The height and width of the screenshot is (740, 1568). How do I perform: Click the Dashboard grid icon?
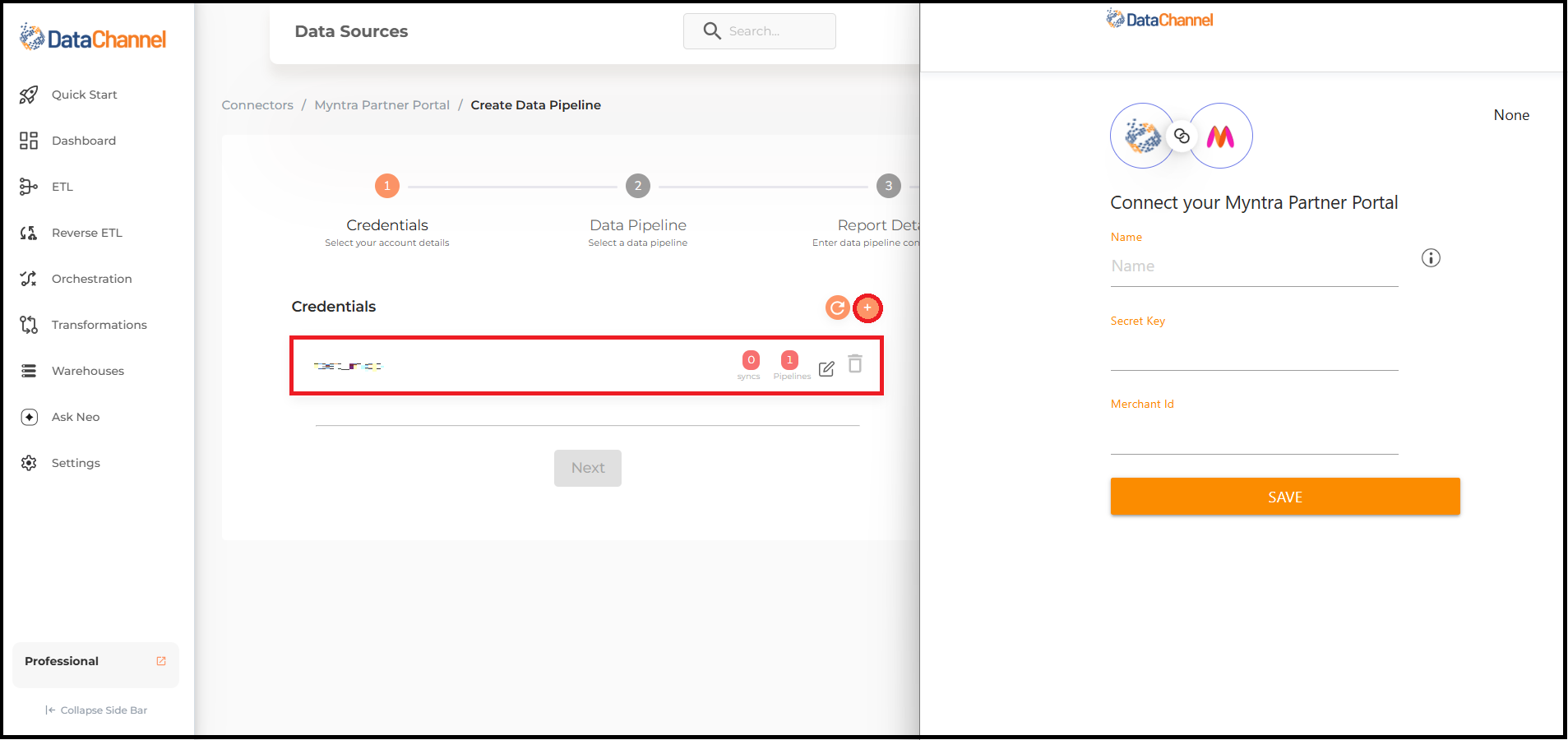point(29,141)
